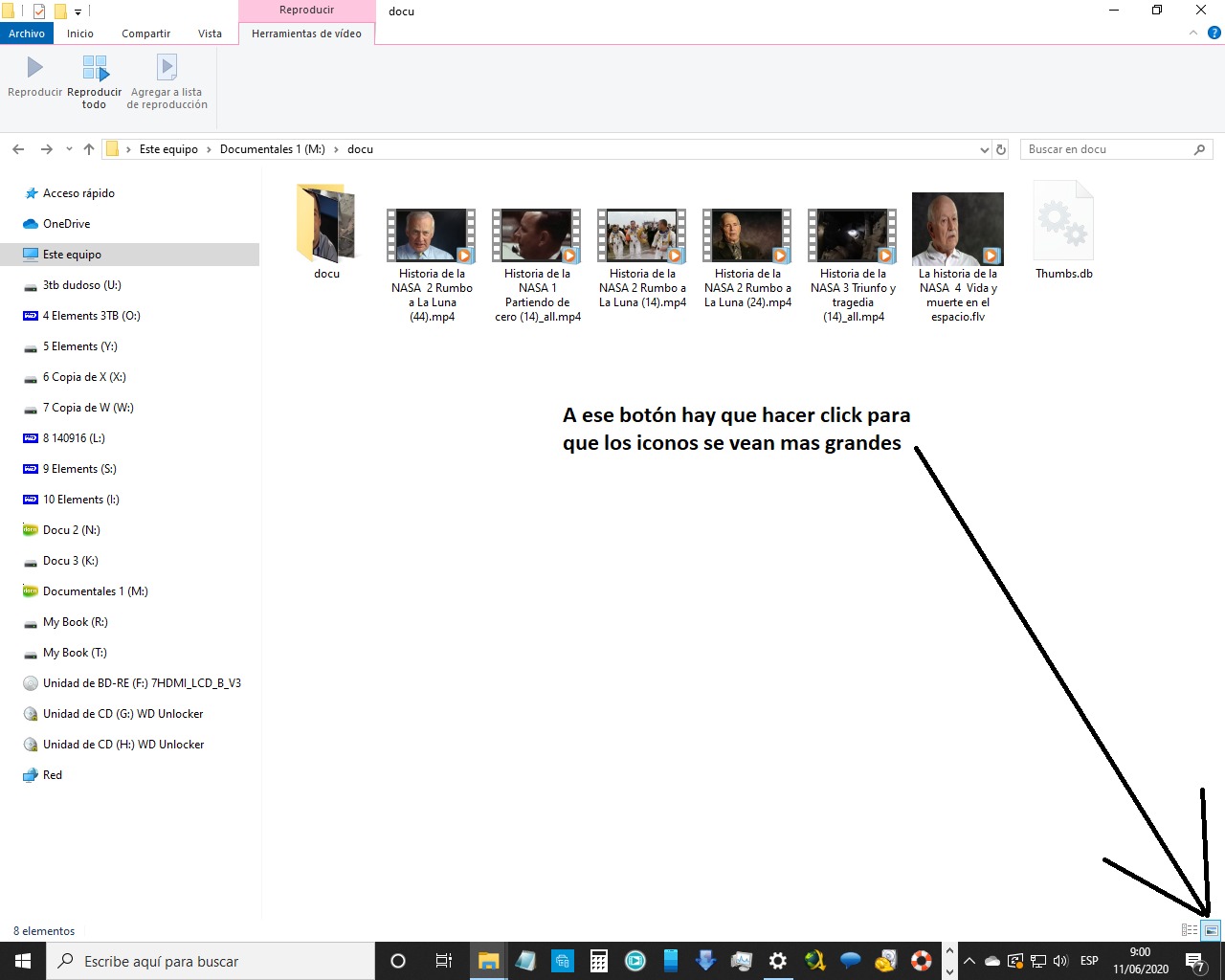Screen dimensions: 1225x980
Task: Click Documentales 1 (M:) in breadcrumb path
Action: coord(272,149)
